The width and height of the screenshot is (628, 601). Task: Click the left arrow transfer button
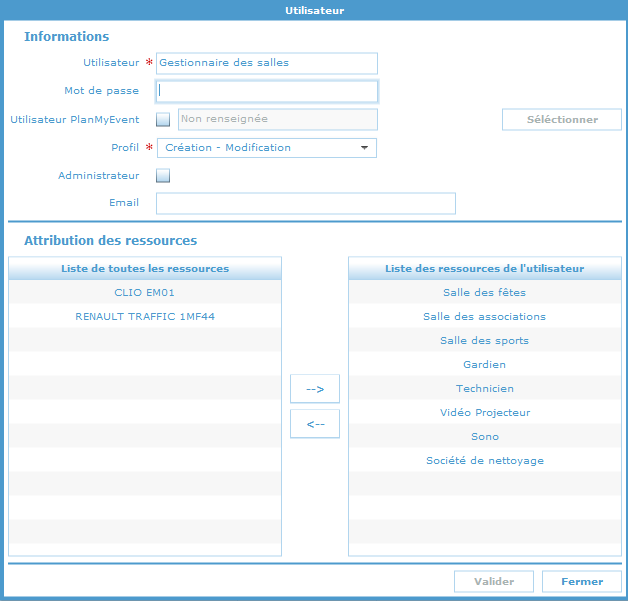click(x=315, y=424)
